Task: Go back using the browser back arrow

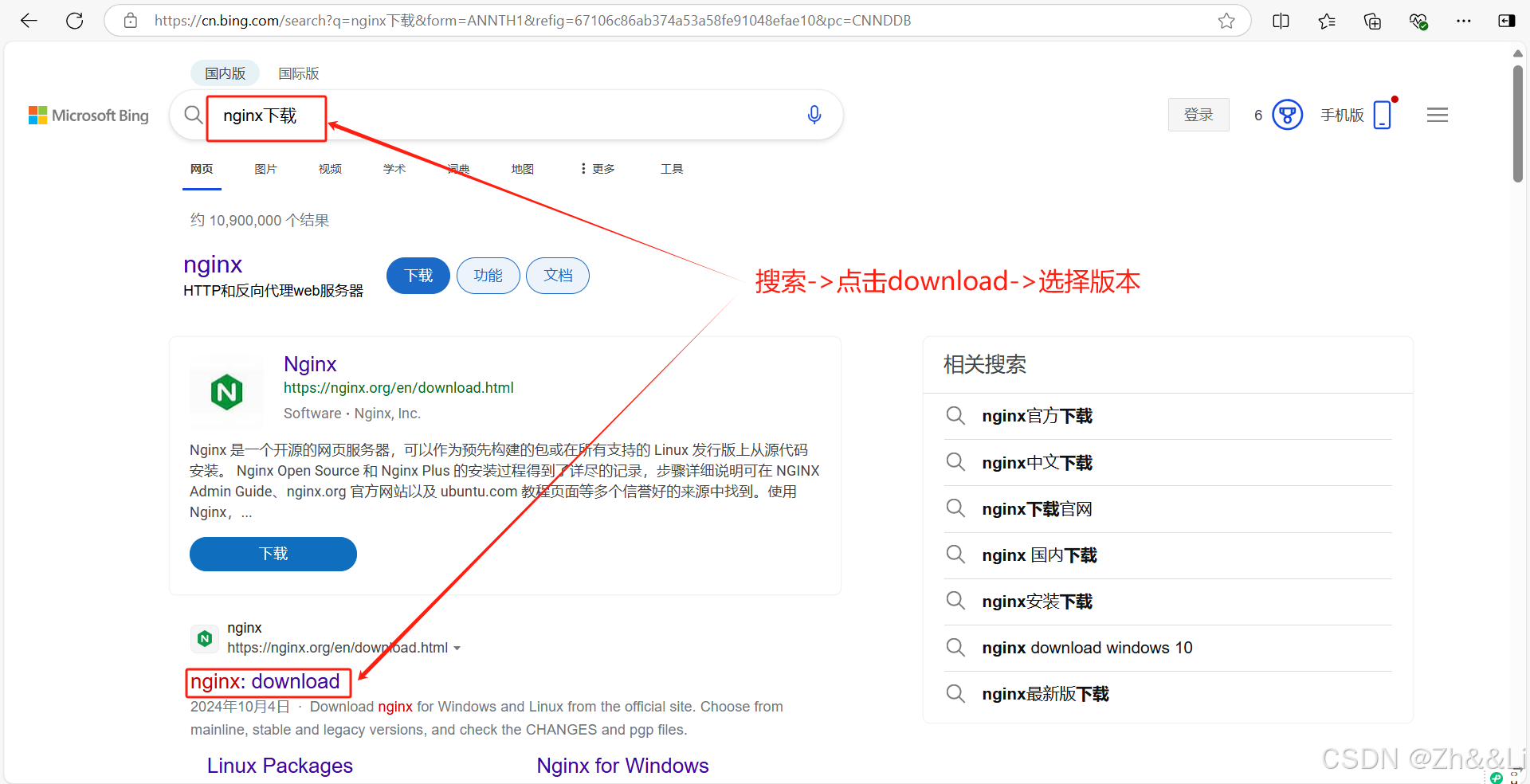Action: click(29, 21)
